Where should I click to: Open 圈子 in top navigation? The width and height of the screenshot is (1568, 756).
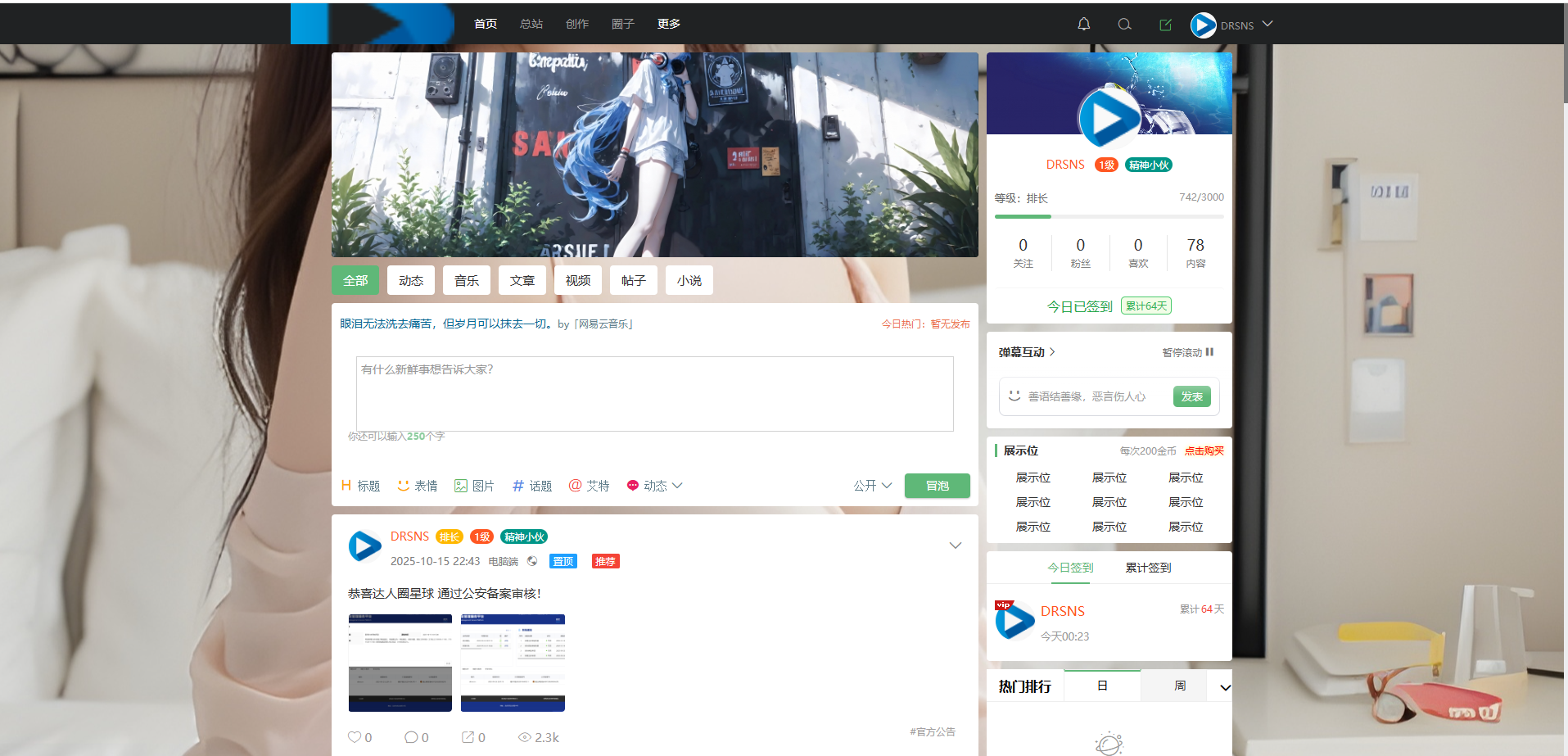[622, 24]
